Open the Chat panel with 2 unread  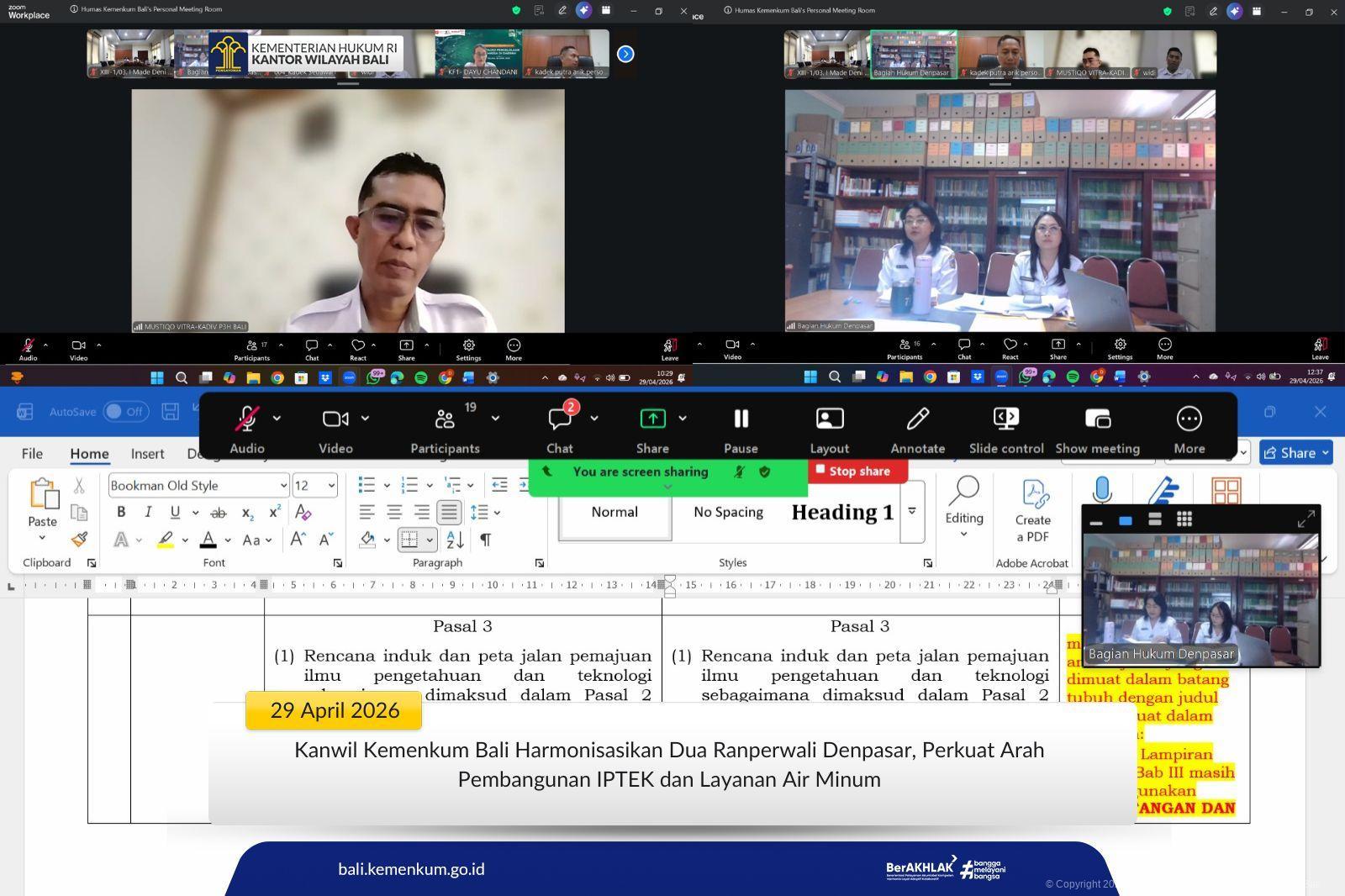pos(560,419)
